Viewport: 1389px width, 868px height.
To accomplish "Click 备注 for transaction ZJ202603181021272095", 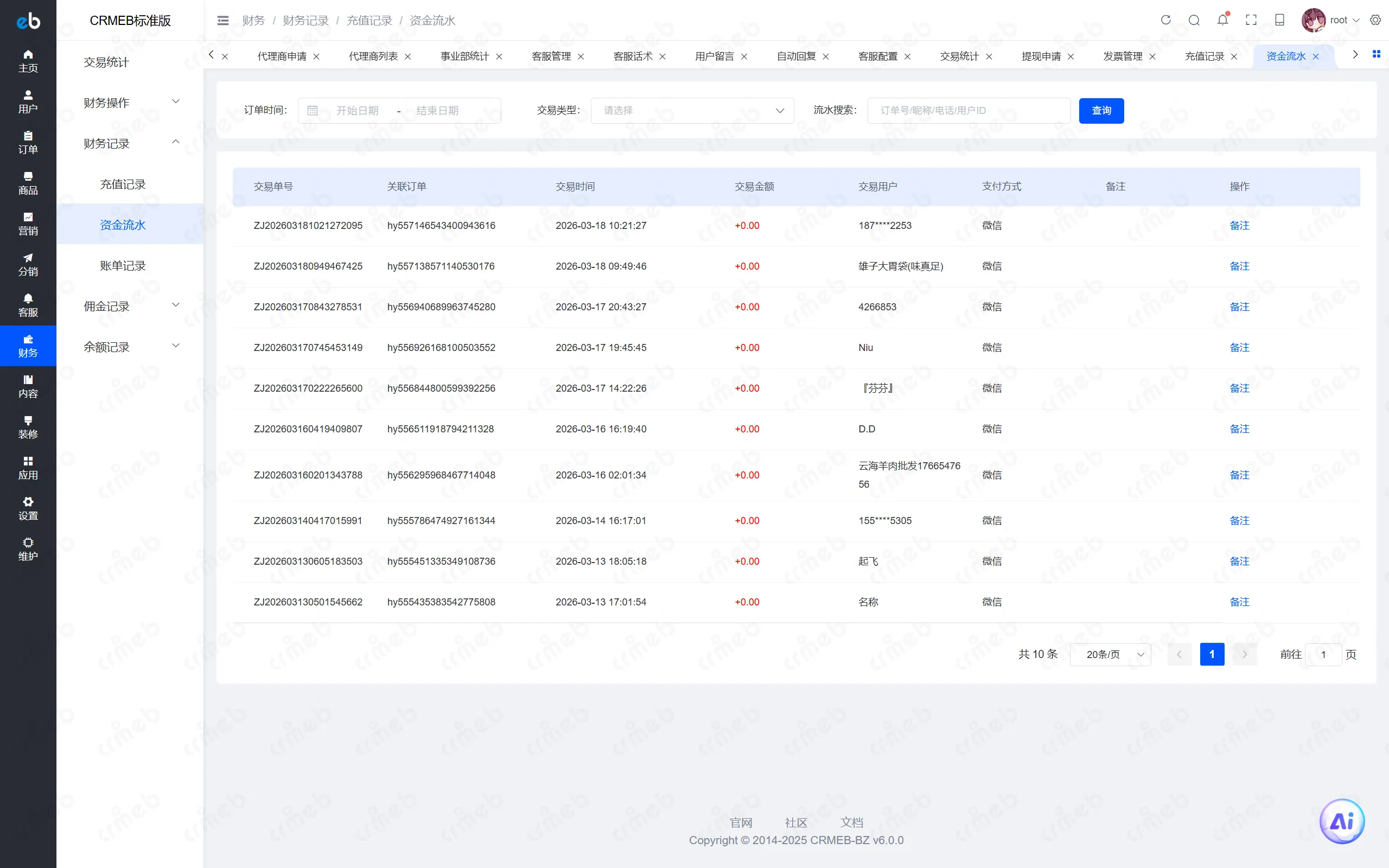I will (x=1239, y=226).
